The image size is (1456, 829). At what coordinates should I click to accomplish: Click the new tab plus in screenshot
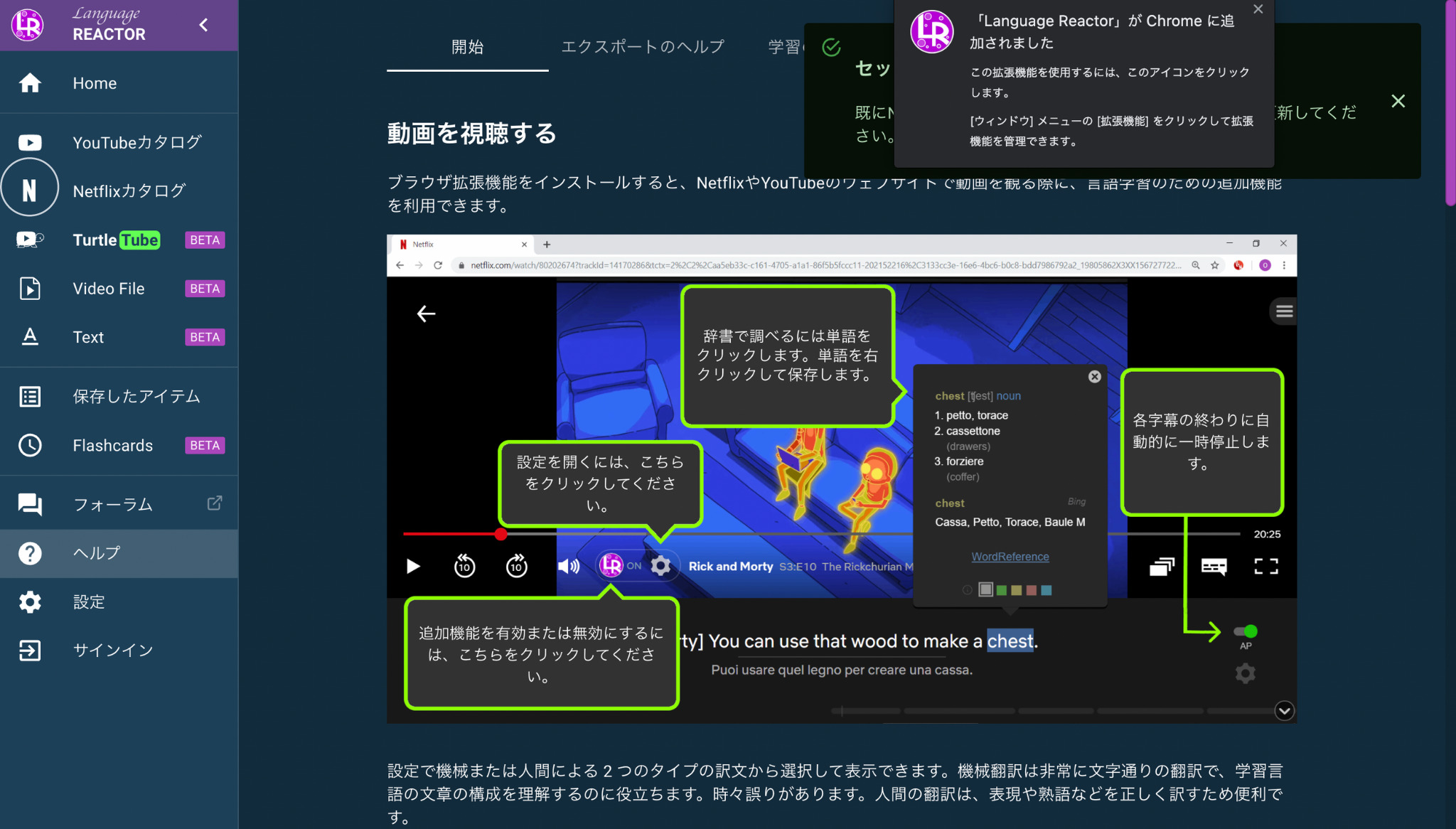547,245
